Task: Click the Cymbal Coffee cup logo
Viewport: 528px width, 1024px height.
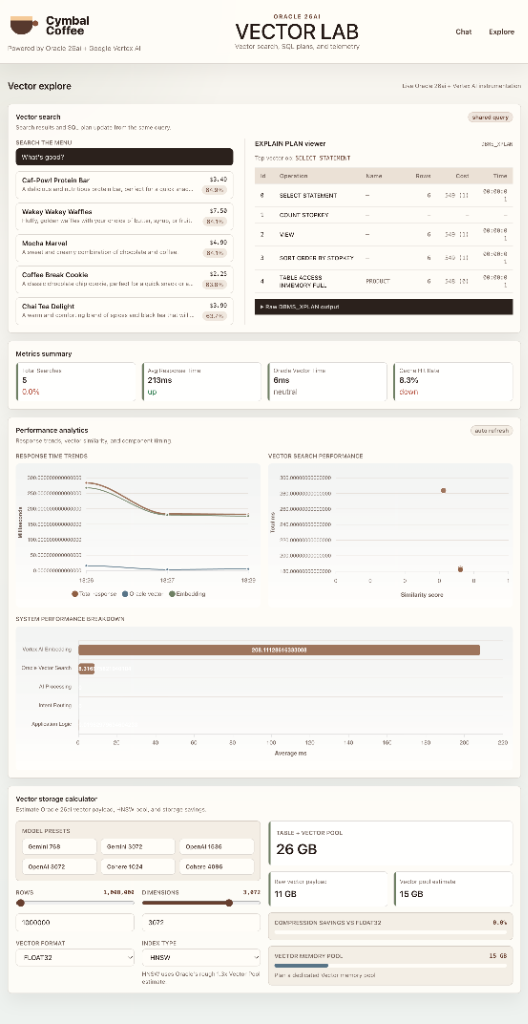Action: pos(24,25)
